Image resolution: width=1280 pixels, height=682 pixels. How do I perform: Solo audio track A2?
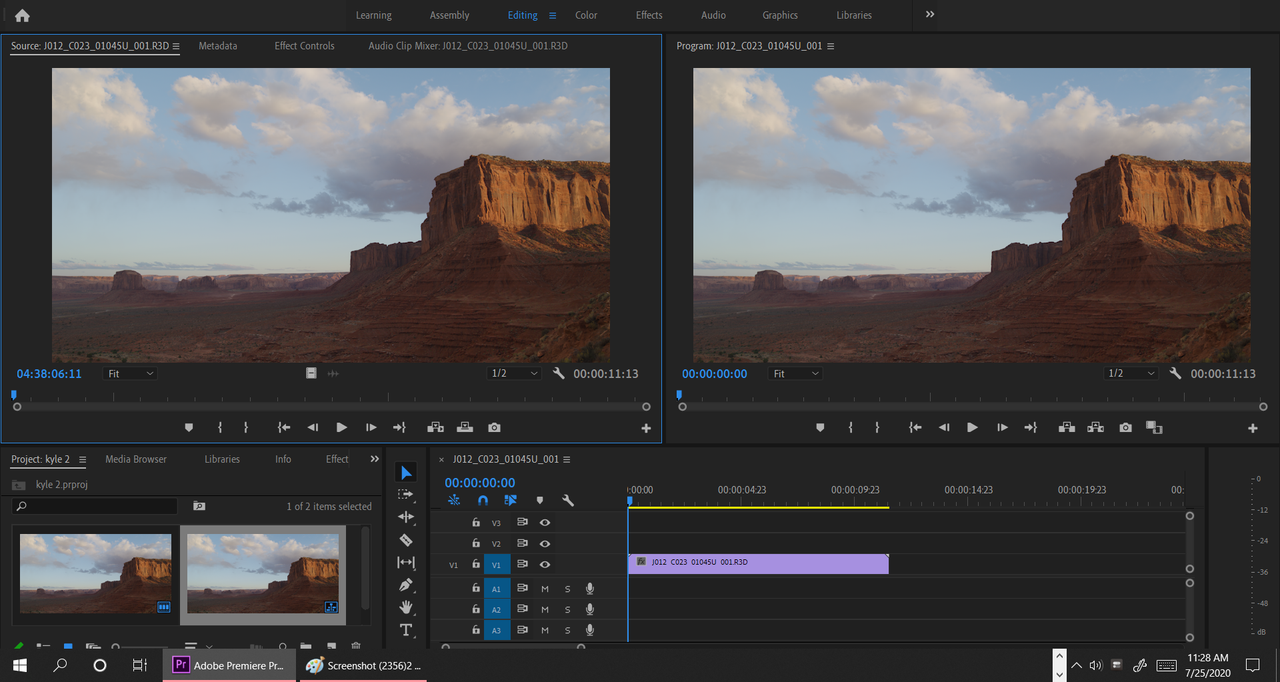coord(567,609)
